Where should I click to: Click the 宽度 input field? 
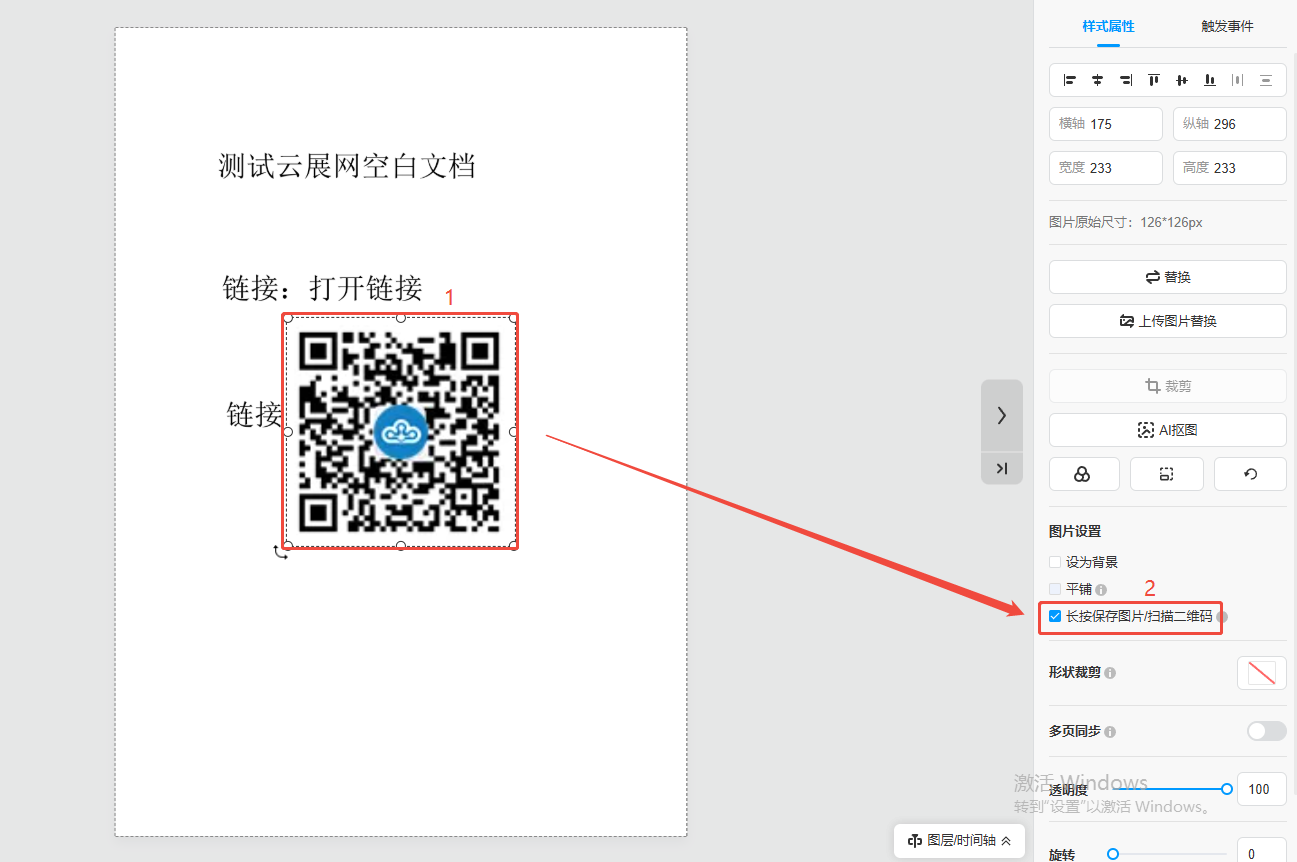coord(1122,168)
